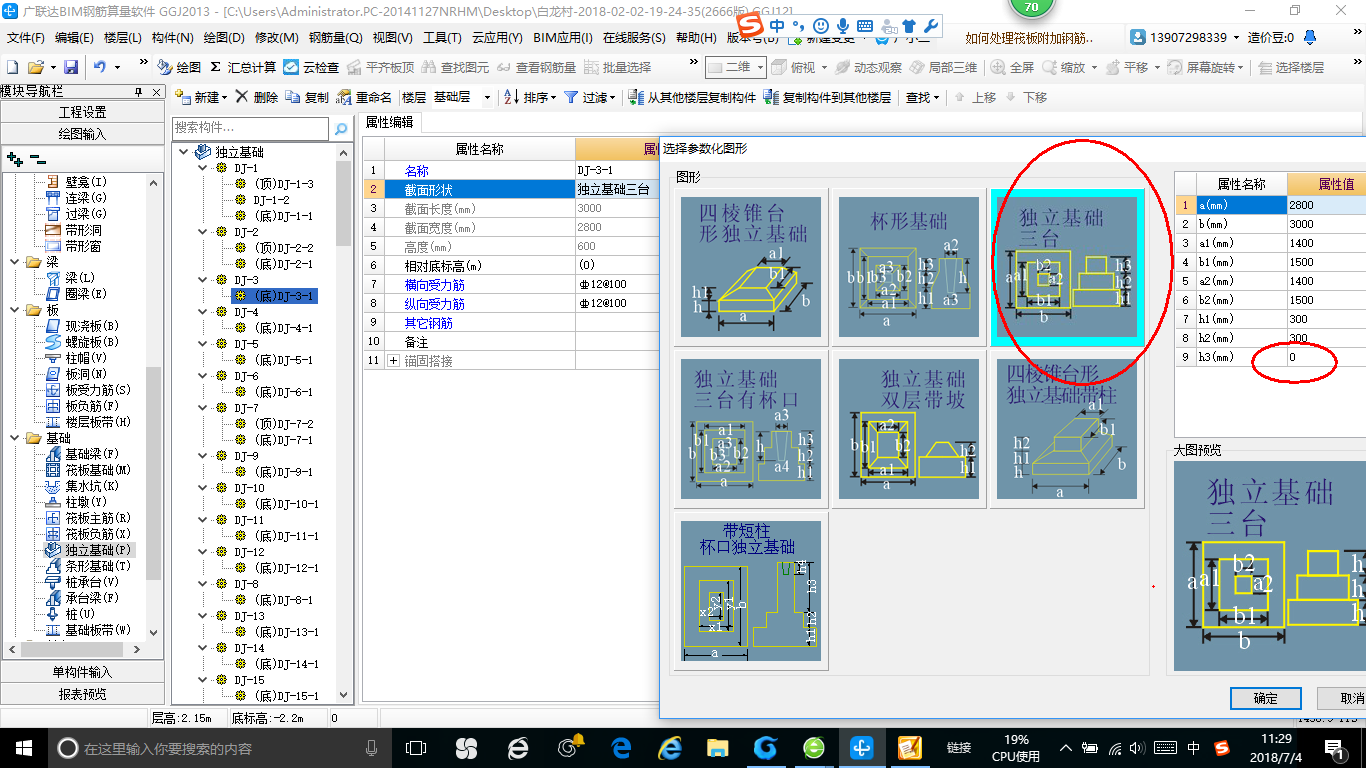
Task: Choose 杯形基础 shape thumbnail
Action: pos(909,267)
